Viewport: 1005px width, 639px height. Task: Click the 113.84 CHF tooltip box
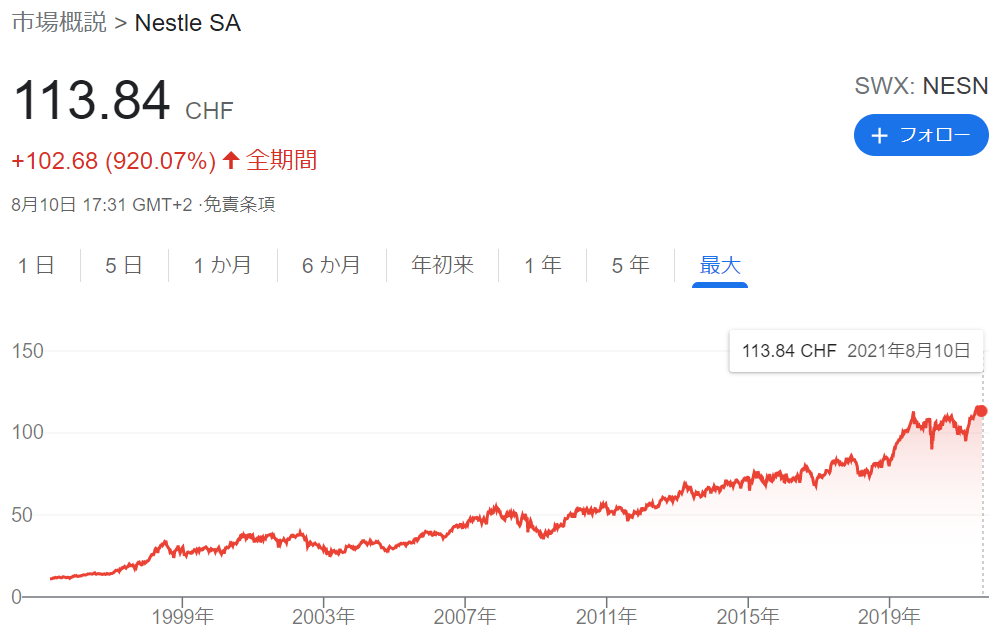point(856,351)
